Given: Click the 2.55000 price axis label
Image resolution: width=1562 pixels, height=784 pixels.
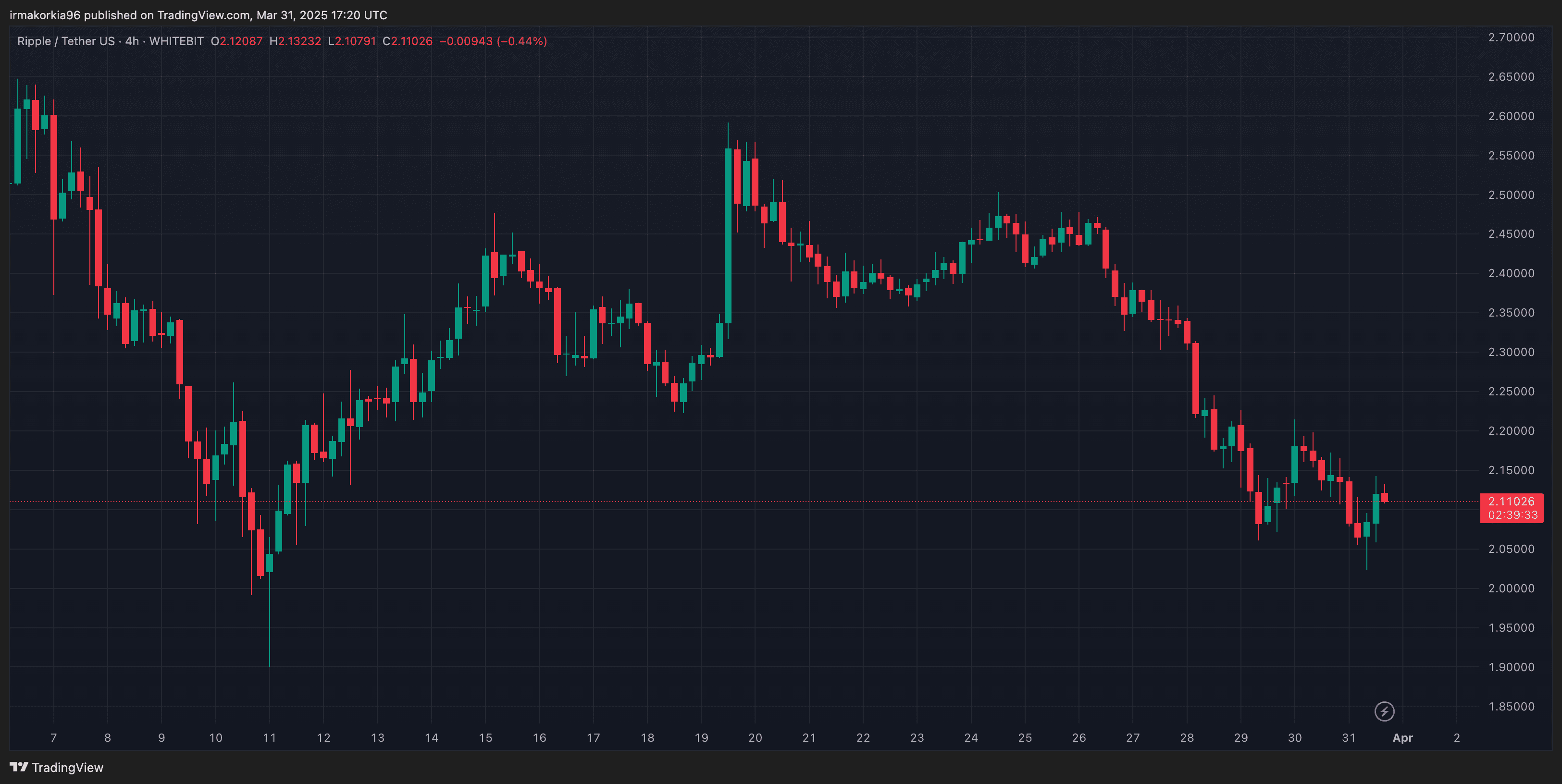Looking at the screenshot, I should (1511, 156).
